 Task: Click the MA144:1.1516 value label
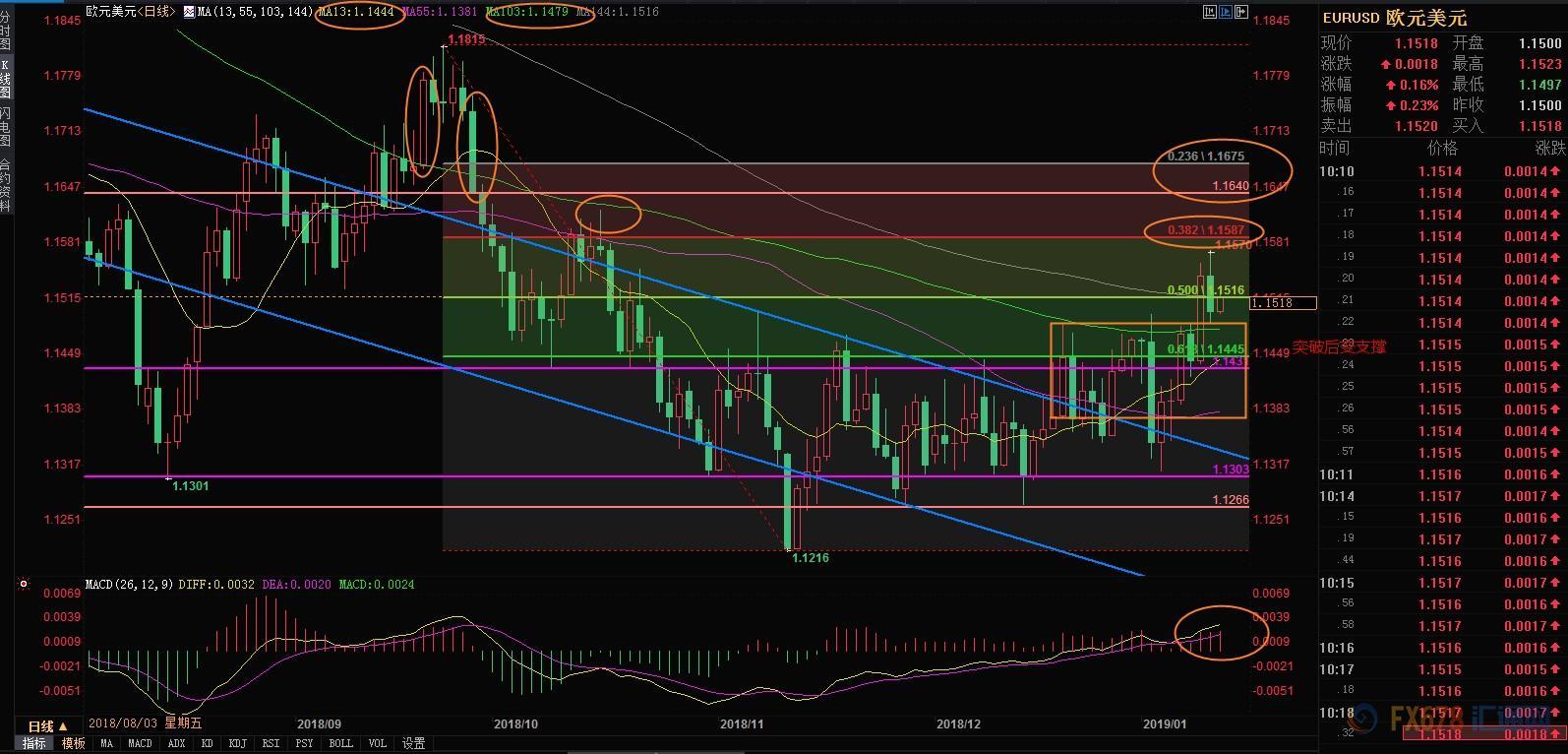617,12
